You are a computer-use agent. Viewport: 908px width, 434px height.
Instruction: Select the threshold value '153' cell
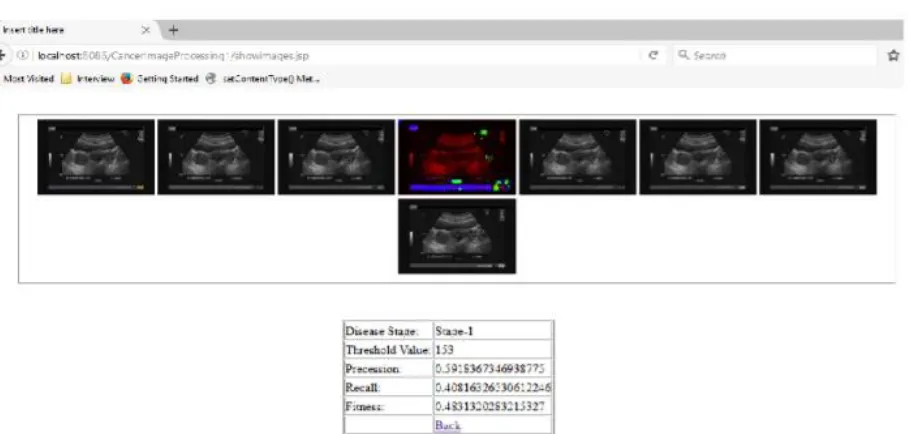pos(493,350)
